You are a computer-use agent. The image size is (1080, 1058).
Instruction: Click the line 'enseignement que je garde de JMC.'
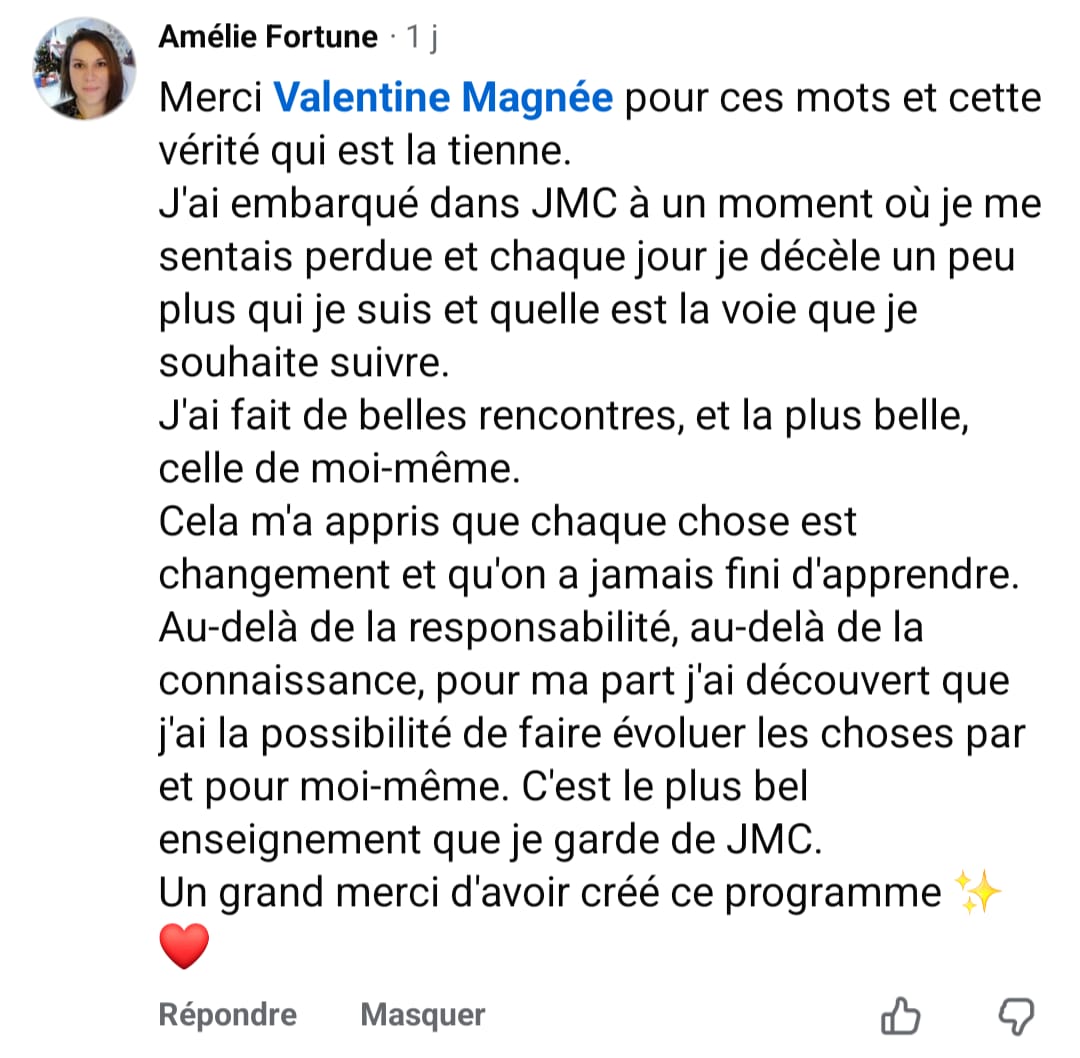[x=490, y=840]
